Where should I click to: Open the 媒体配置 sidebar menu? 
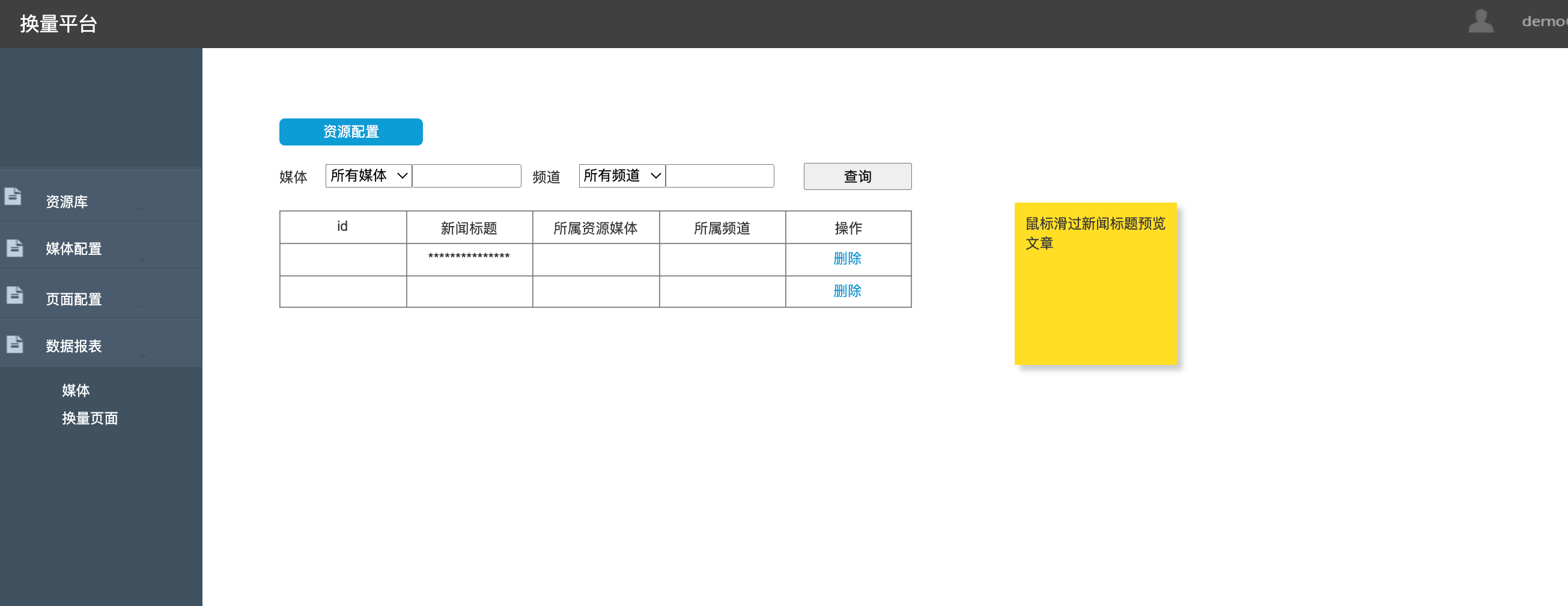[101, 246]
